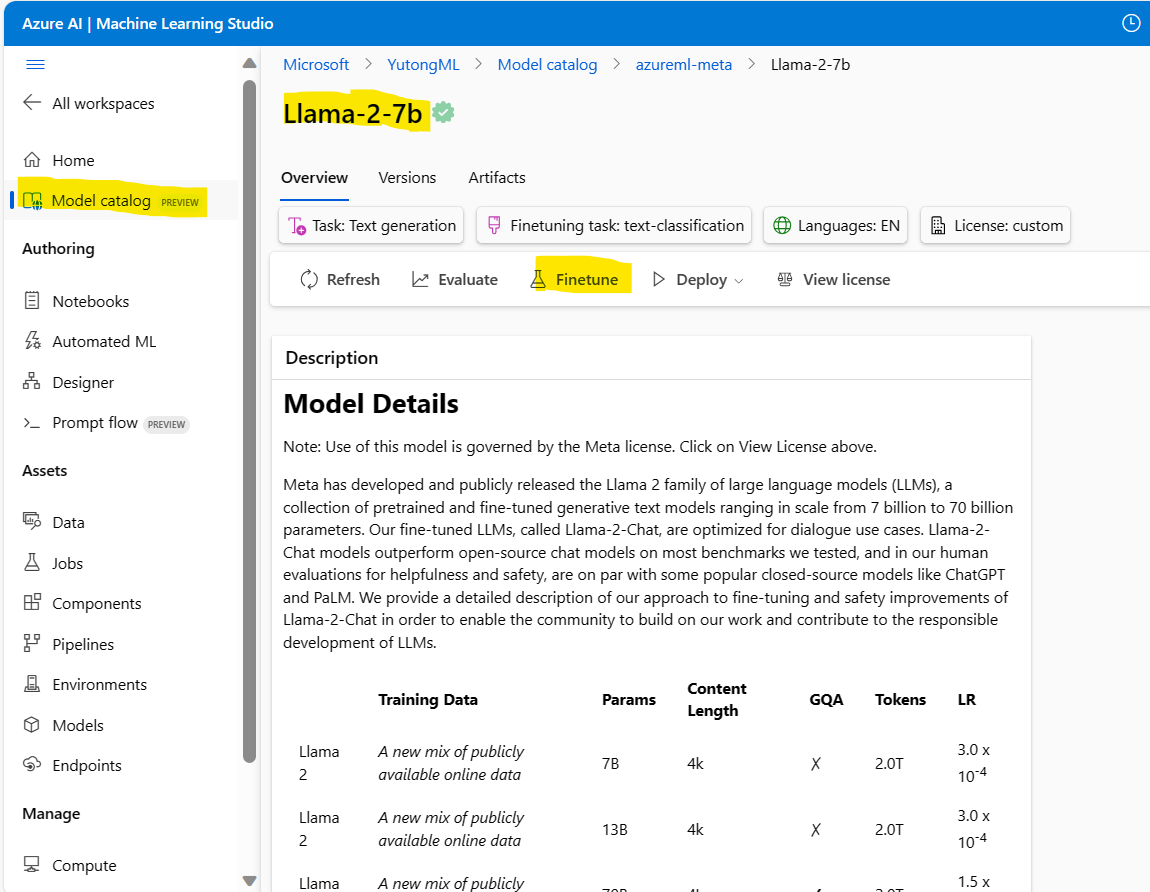Click the back arrow beside All workspaces

click(32, 103)
